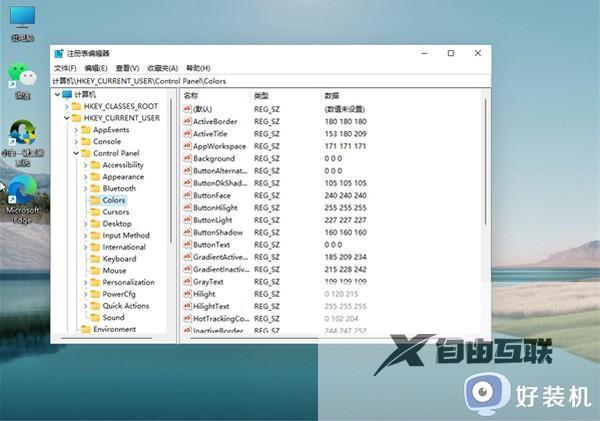Select the Environment key
Image resolution: width=600 pixels, height=421 pixels.
(114, 329)
